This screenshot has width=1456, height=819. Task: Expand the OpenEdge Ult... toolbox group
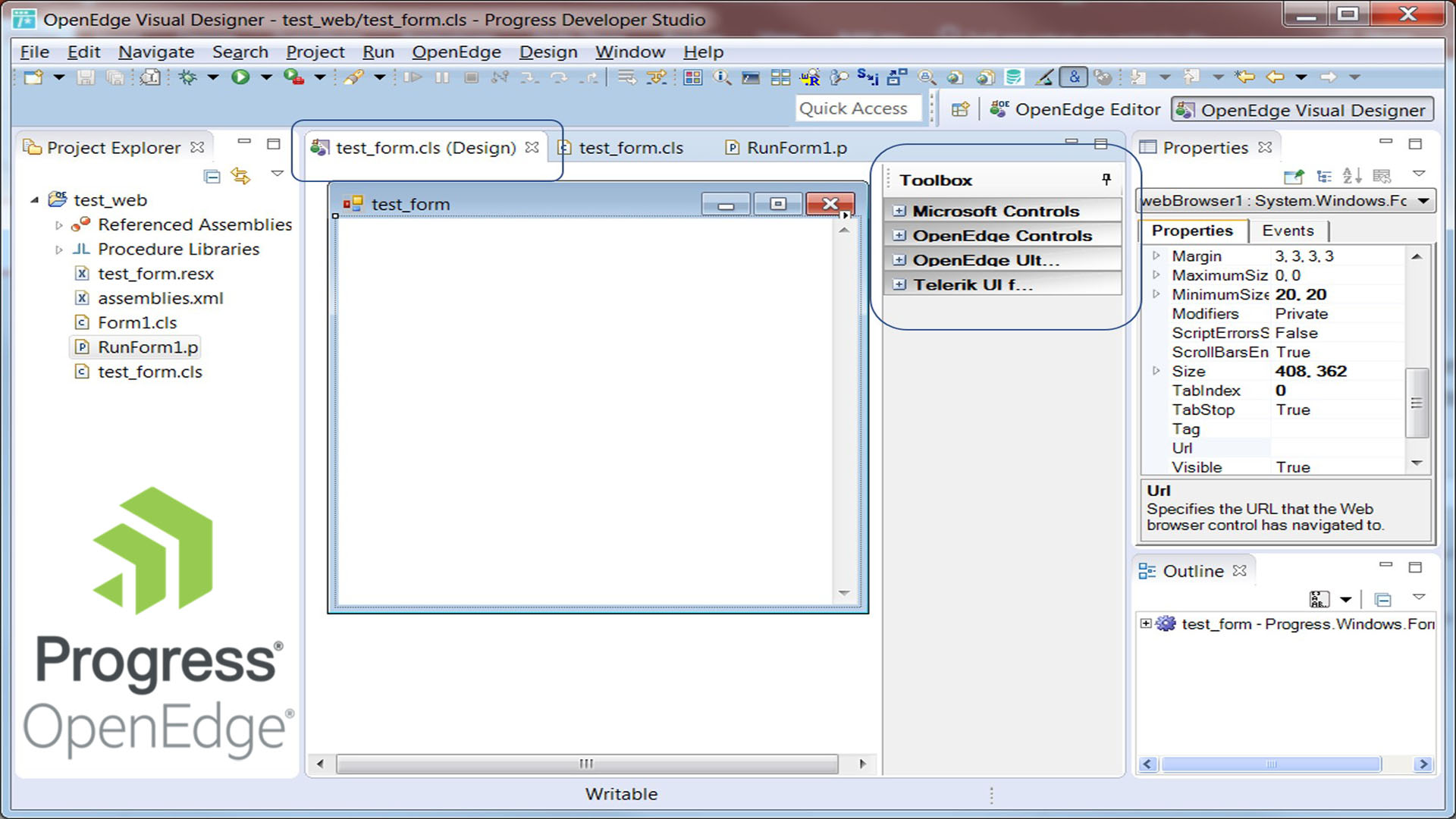point(899,260)
